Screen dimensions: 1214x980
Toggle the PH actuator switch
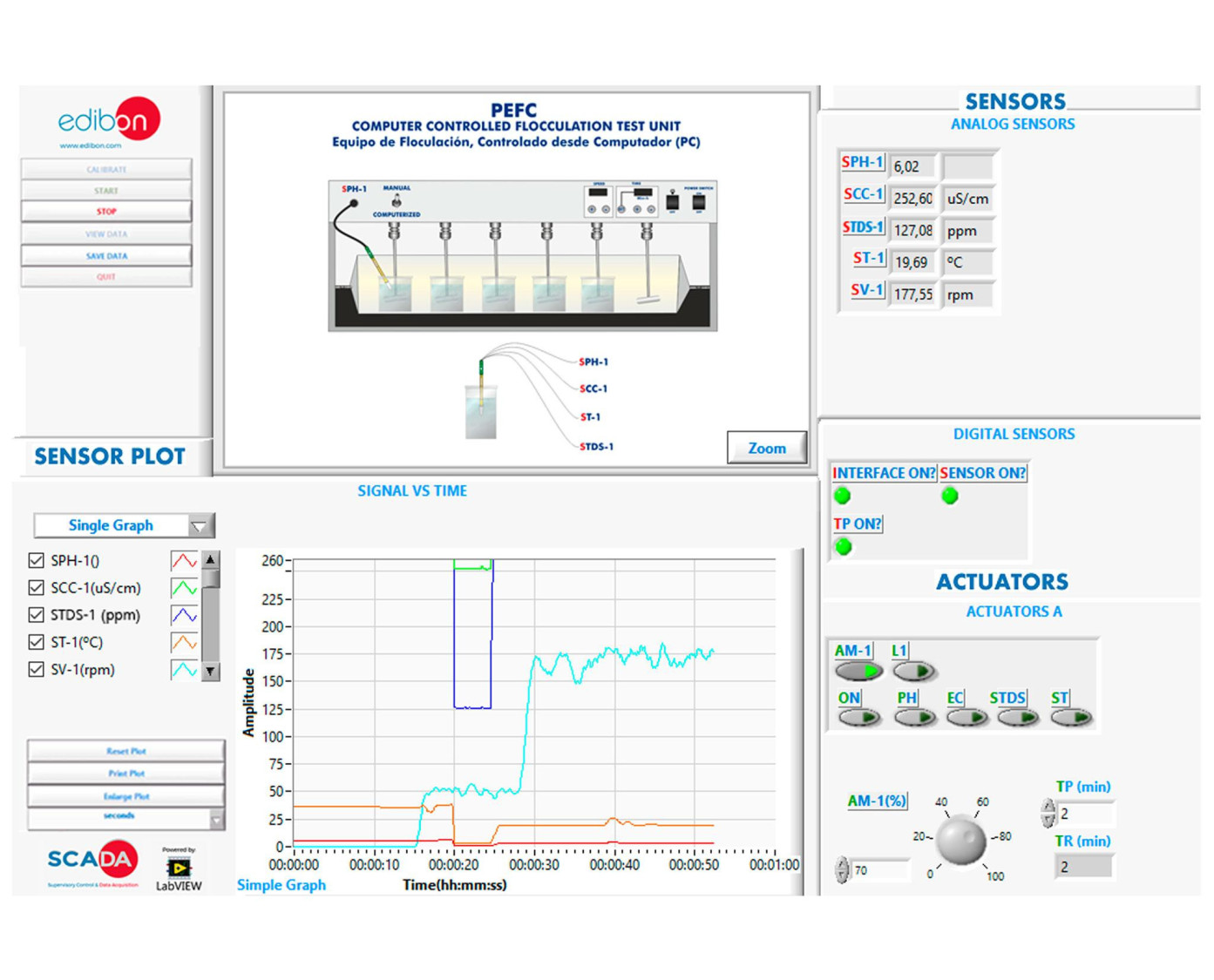tap(913, 718)
